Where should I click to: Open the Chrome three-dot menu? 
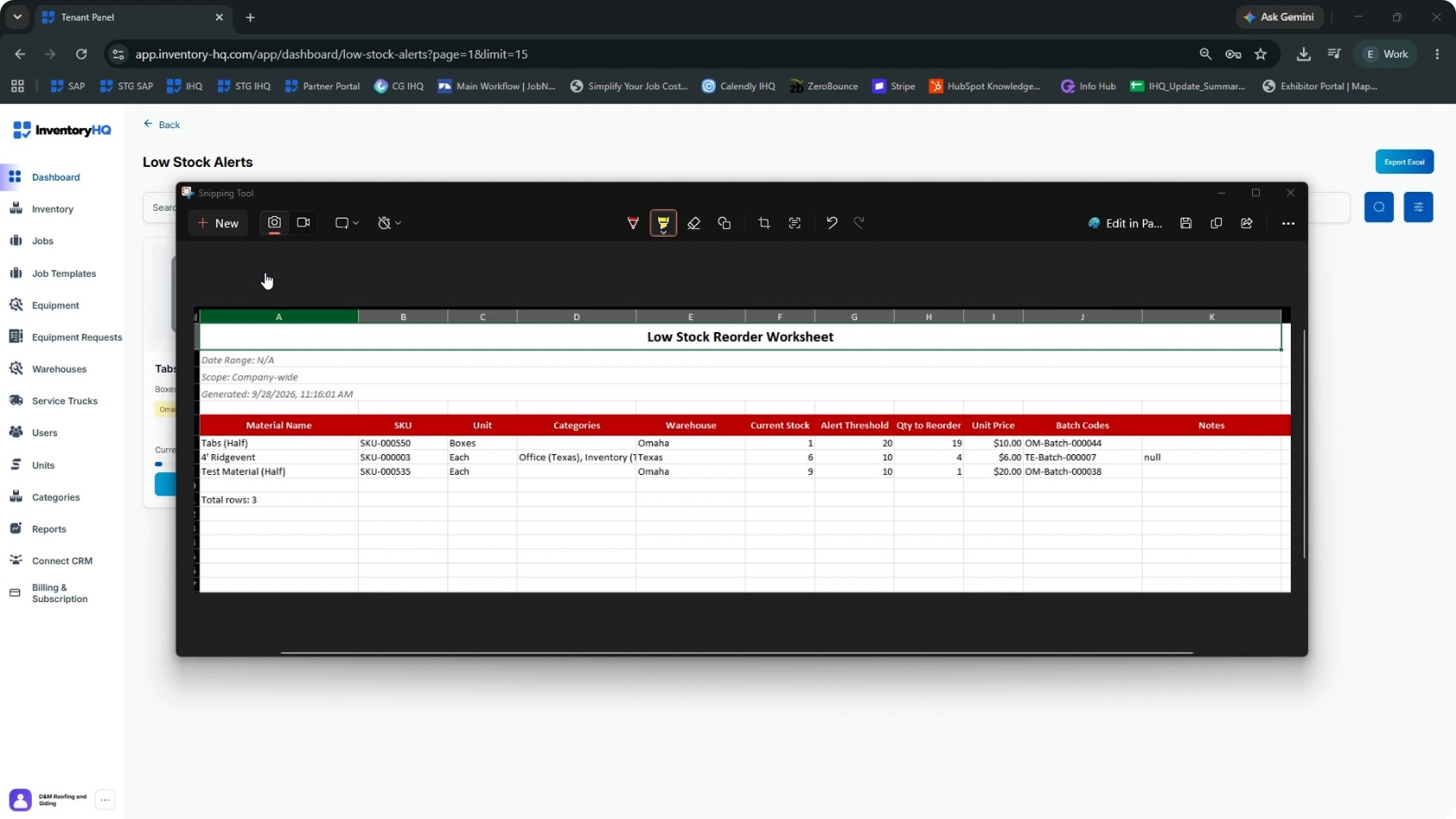[1437, 54]
